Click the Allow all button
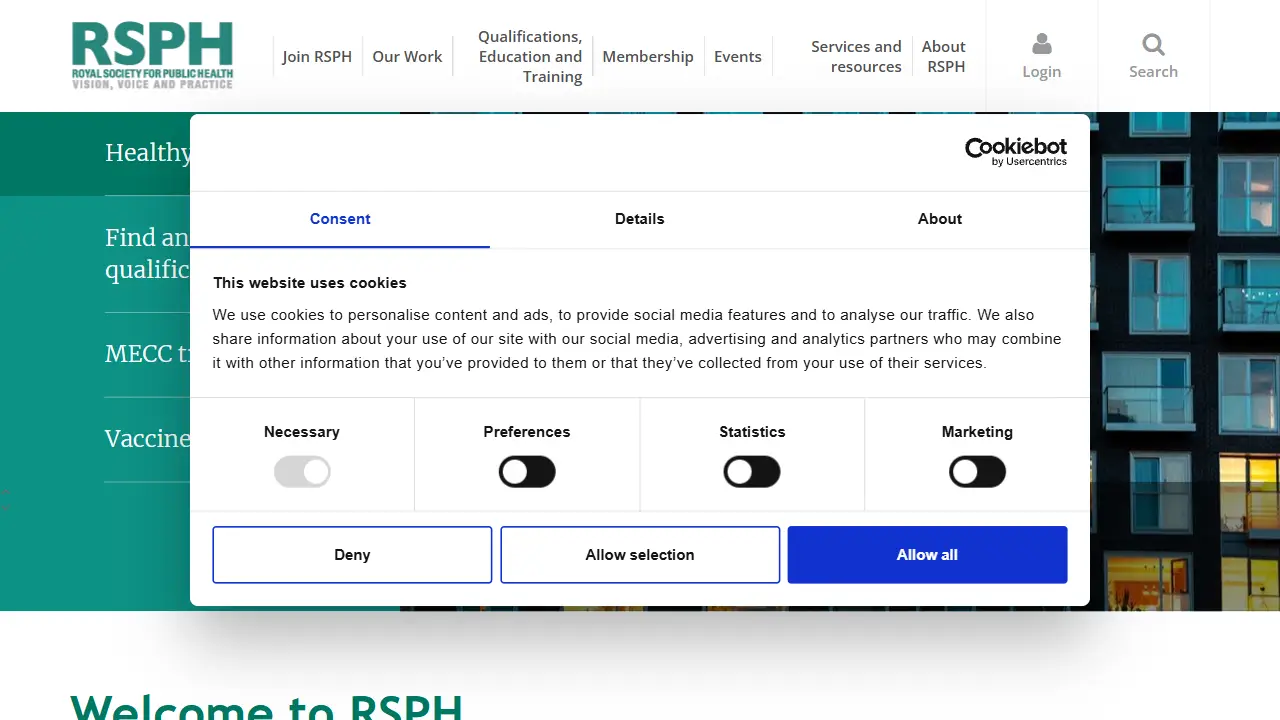1280x720 pixels. pyautogui.click(x=927, y=555)
